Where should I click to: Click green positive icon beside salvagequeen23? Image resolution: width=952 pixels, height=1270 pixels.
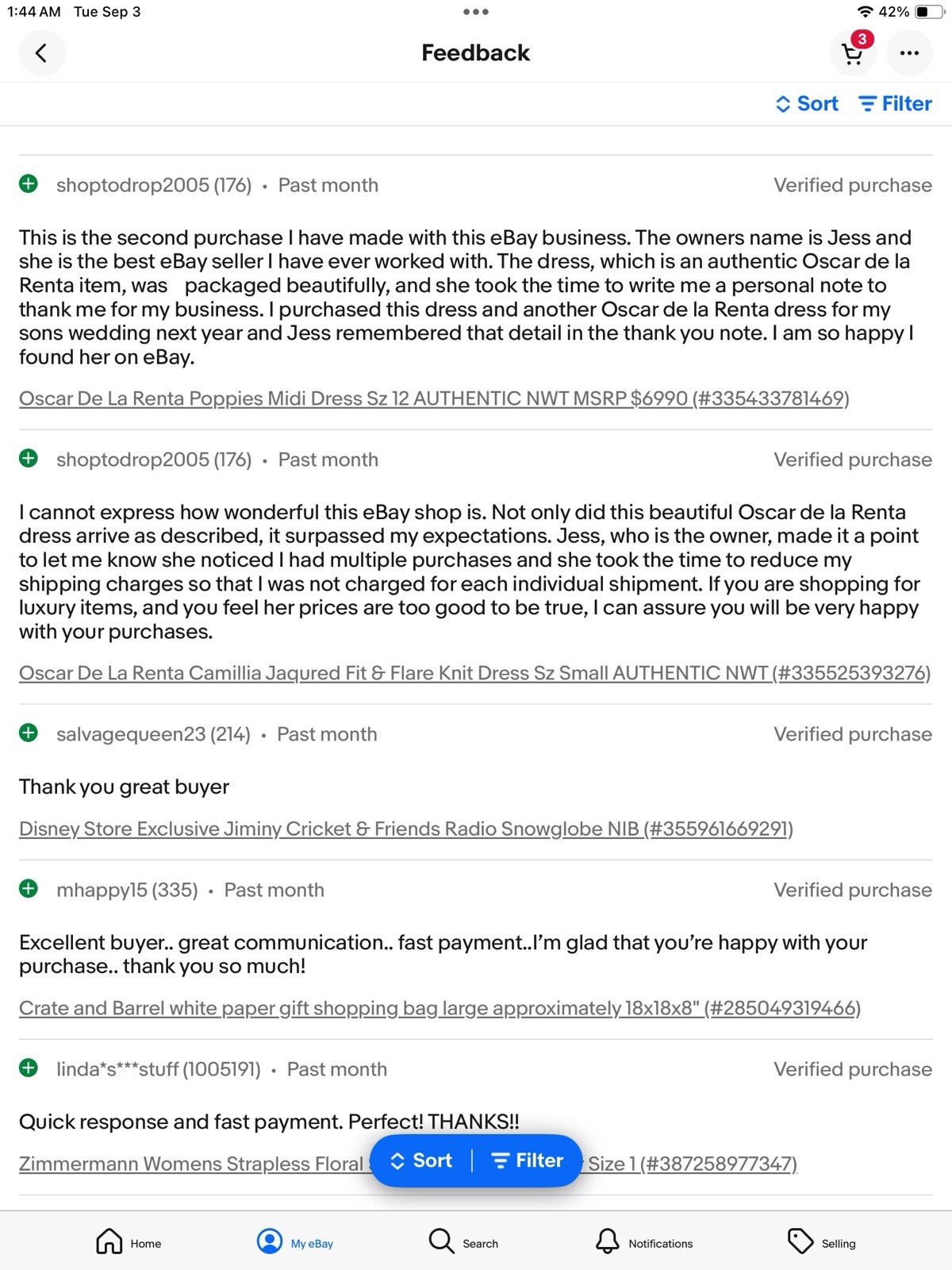tap(29, 733)
